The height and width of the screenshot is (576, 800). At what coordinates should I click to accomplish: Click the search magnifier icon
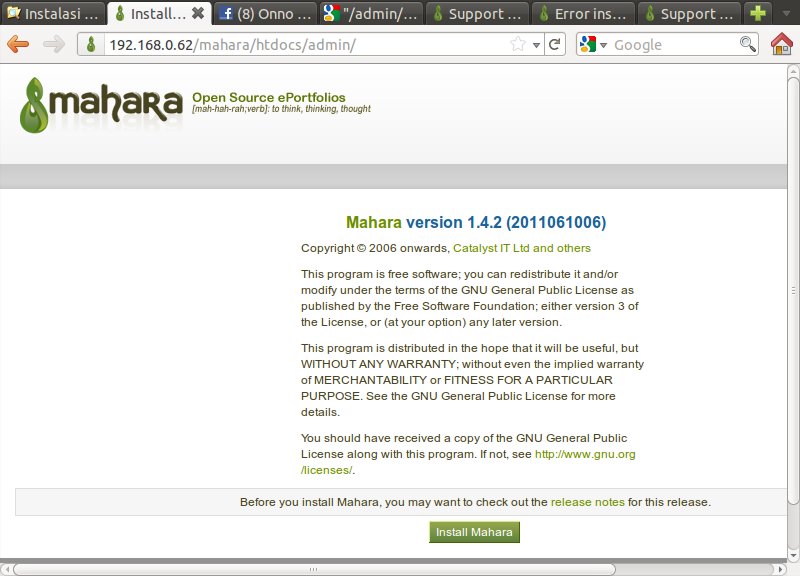[747, 44]
